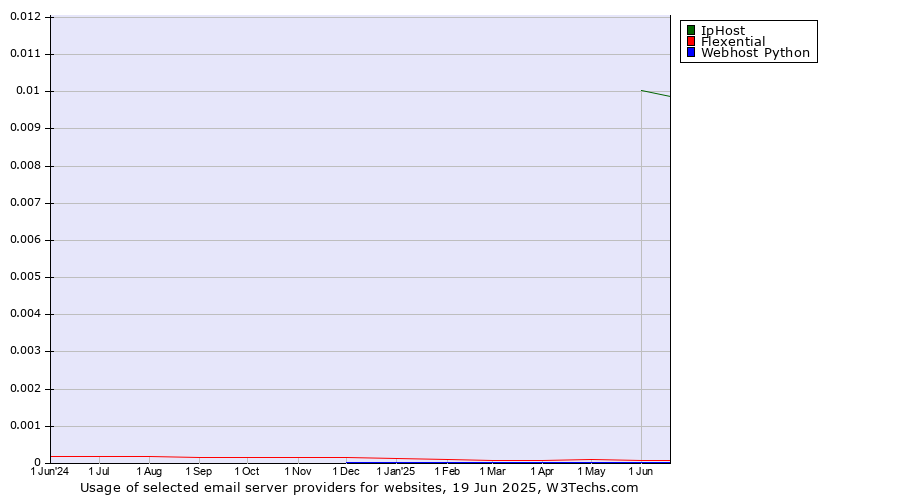Viewport: 900px width, 500px height.
Task: Click the 1 Mar x-axis label
Action: (x=492, y=471)
